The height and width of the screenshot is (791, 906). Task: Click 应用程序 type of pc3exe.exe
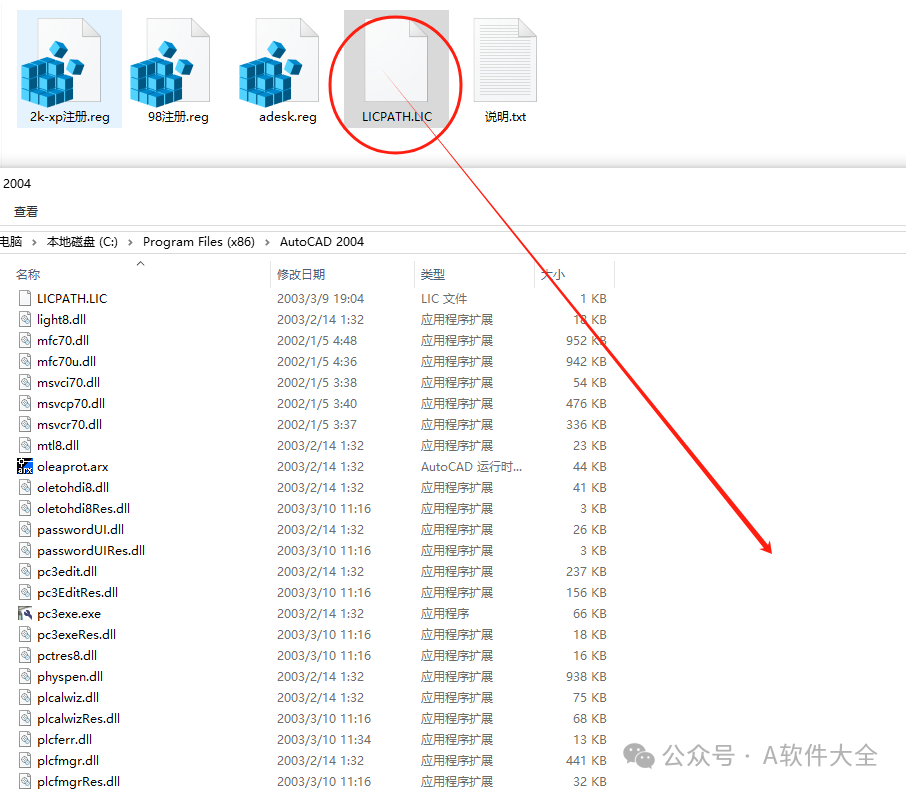[x=445, y=613]
